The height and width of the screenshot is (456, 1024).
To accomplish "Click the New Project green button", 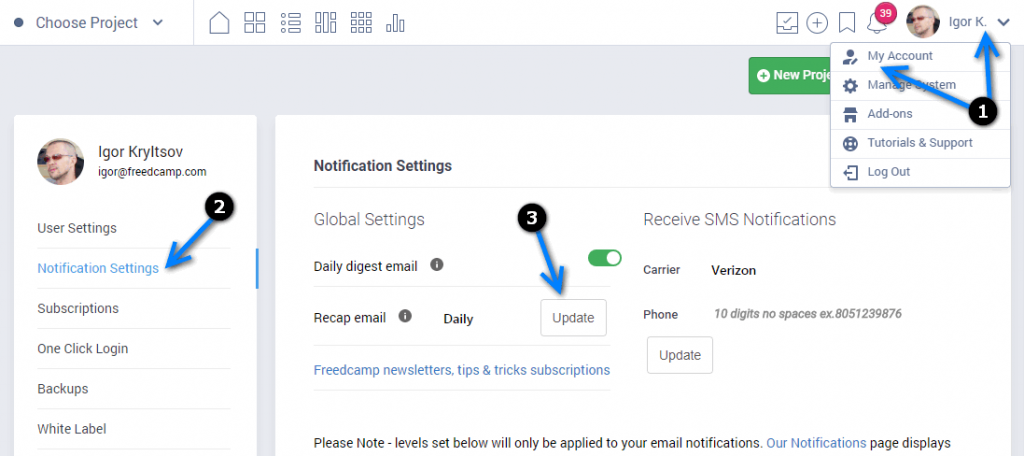I will coord(790,75).
